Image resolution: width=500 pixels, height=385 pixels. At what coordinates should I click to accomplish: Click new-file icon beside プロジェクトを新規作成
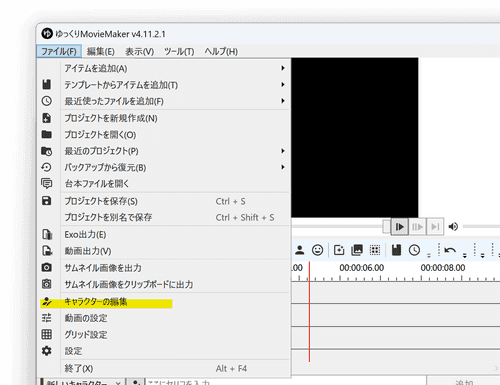tap(47, 118)
